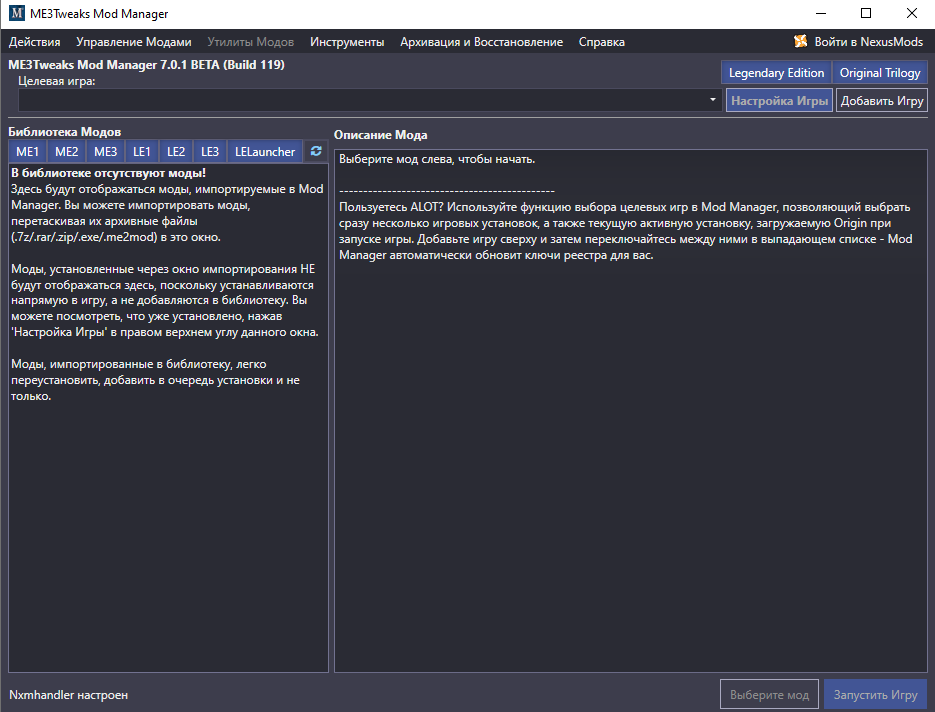Click the Добавить Игру button
This screenshot has width=935, height=712.
pyautogui.click(x=881, y=101)
